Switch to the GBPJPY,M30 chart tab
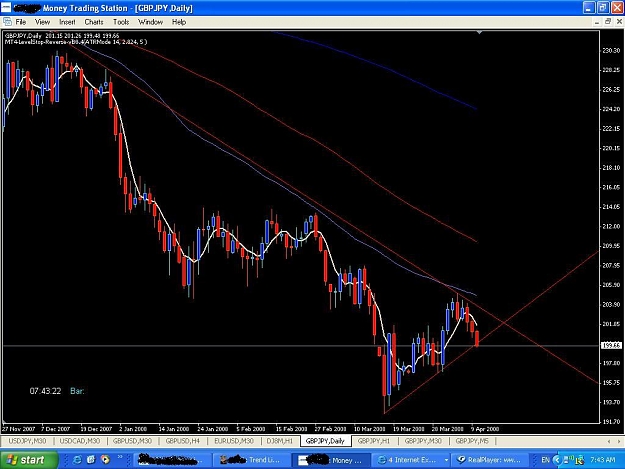The width and height of the screenshot is (625, 469). pos(423,441)
